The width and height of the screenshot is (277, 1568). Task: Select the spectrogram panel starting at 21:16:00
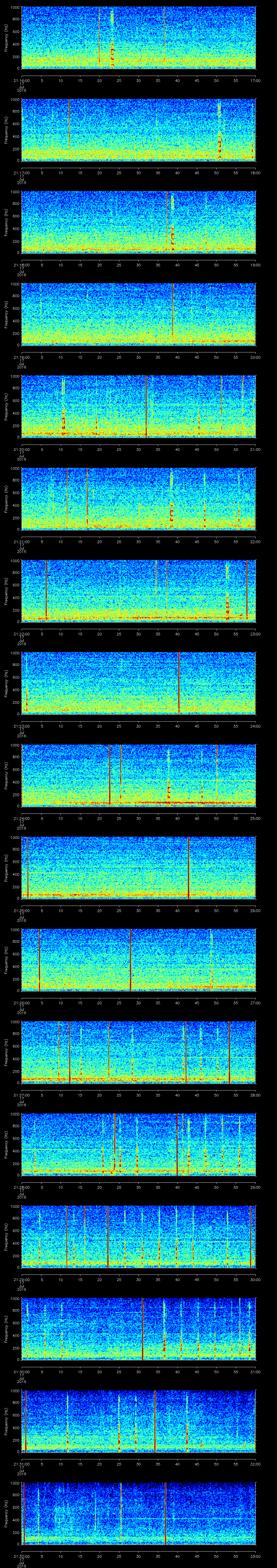[139, 38]
